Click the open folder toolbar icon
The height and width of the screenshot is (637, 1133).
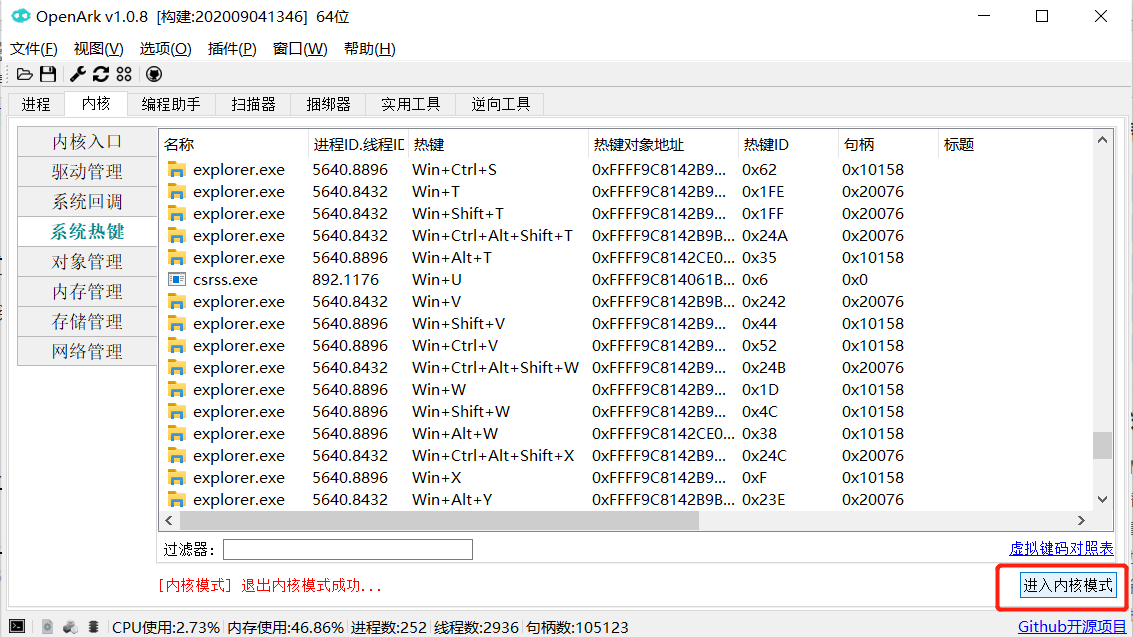tap(25, 74)
